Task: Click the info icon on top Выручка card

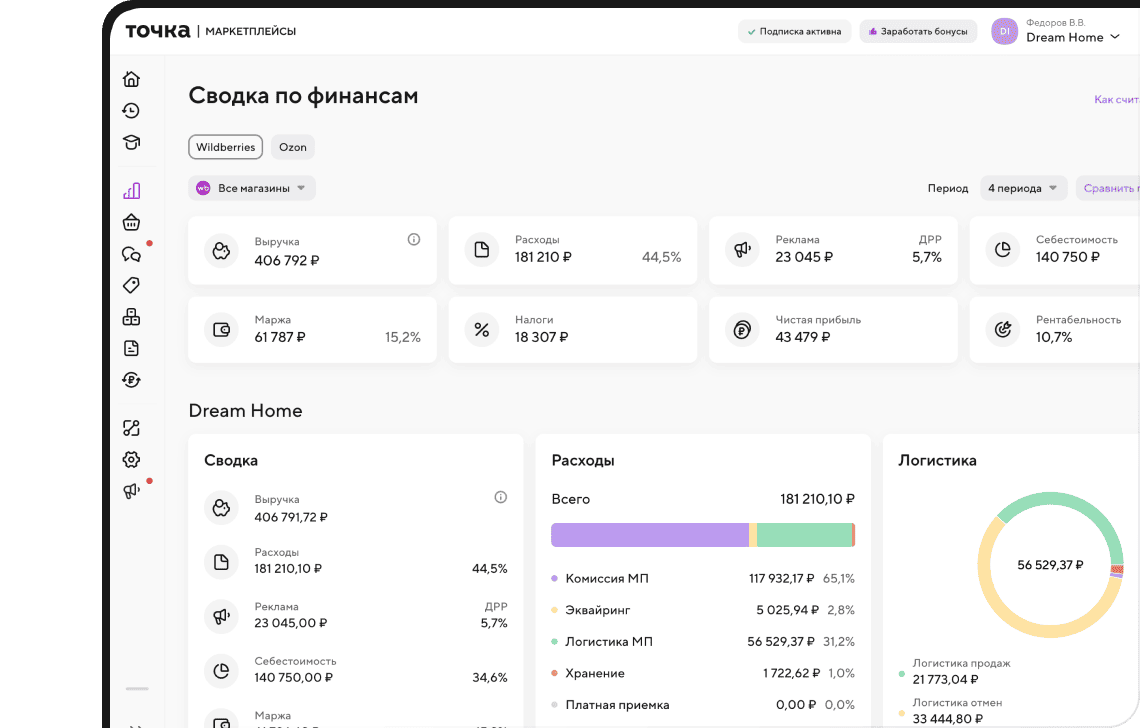Action: [414, 240]
